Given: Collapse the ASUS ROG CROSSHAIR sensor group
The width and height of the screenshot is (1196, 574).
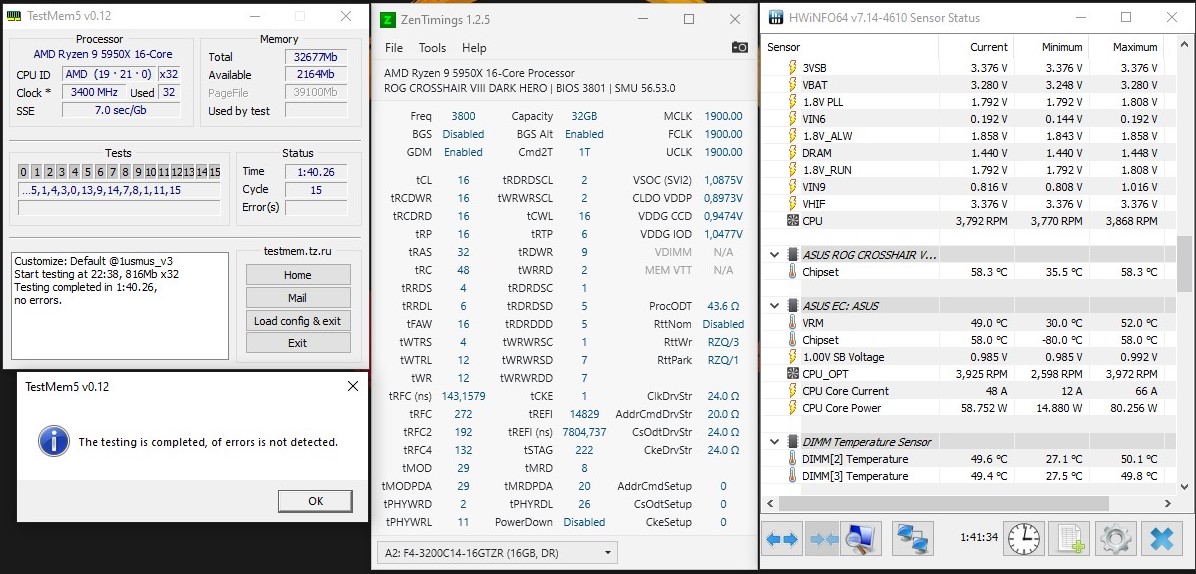Looking at the screenshot, I should click(775, 255).
